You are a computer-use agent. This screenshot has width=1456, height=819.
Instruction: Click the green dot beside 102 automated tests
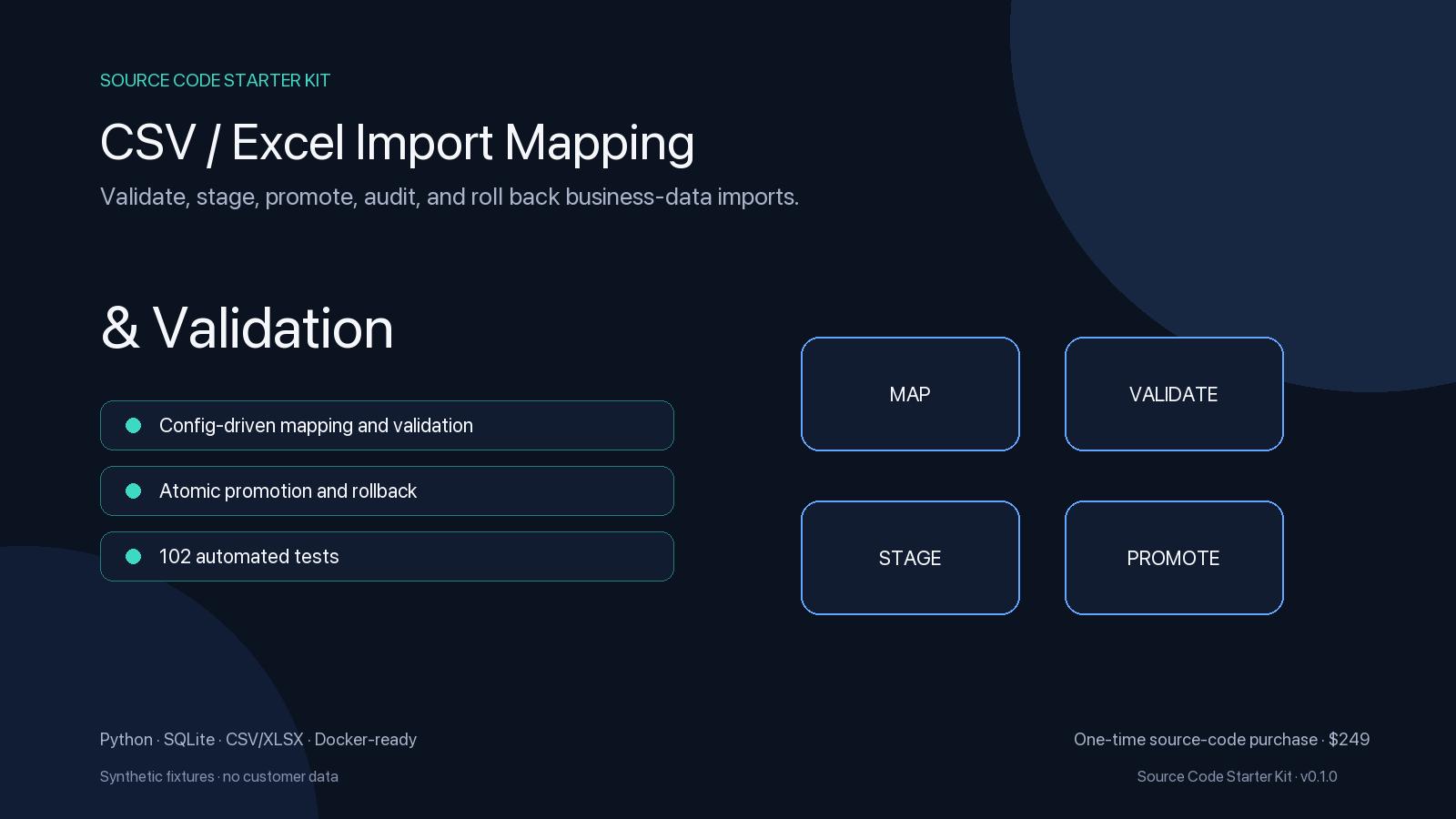(x=133, y=556)
